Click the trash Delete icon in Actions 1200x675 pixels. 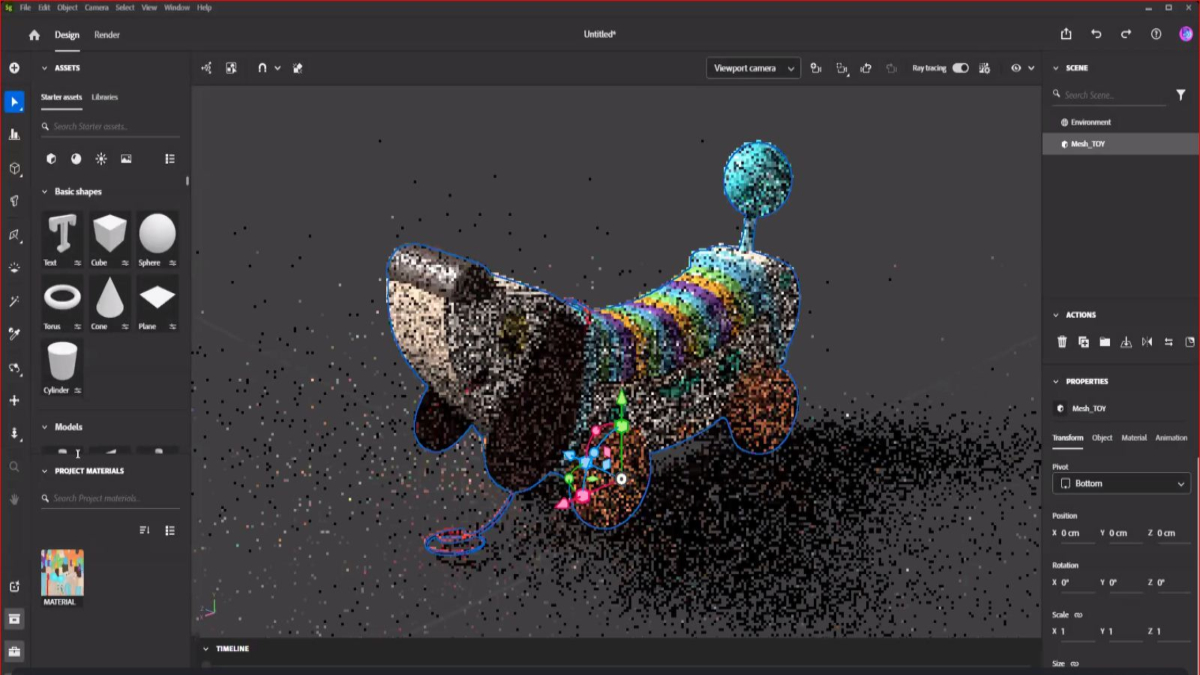pyautogui.click(x=1062, y=342)
